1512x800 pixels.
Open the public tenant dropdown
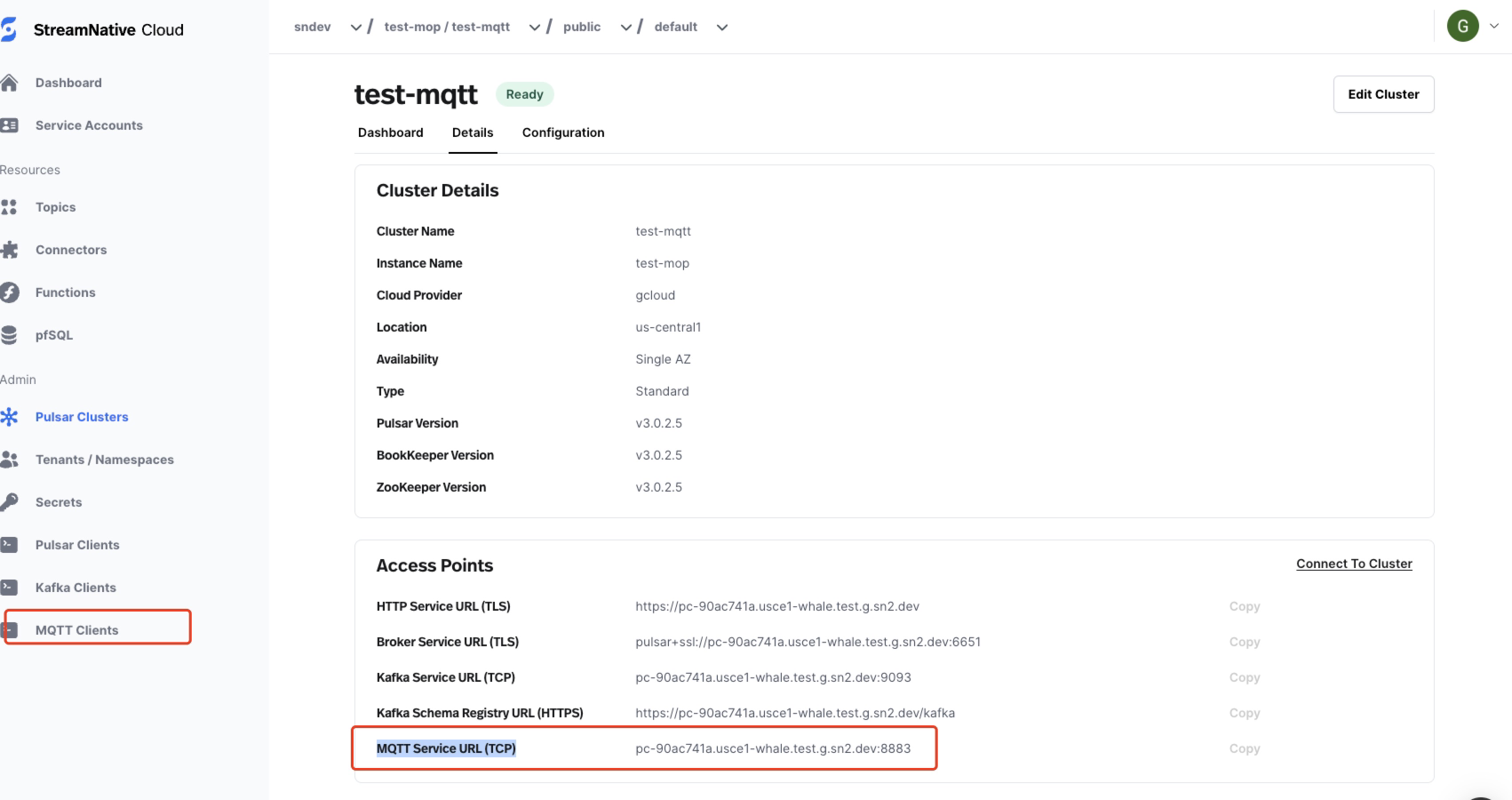[x=625, y=28]
